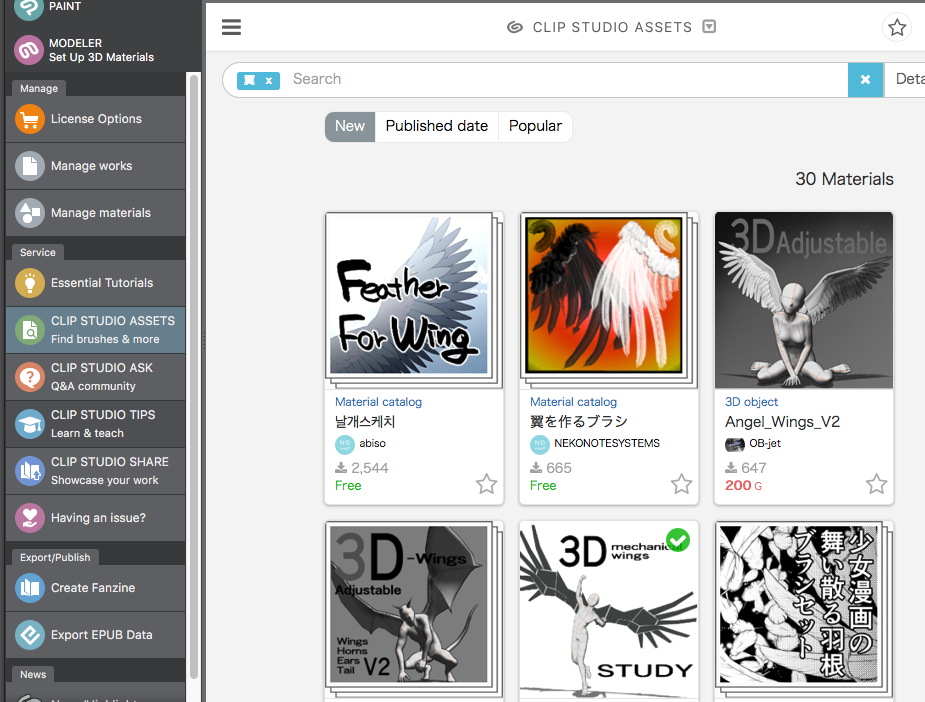The height and width of the screenshot is (702, 925).
Task: Click the 3D object category link
Action: 751,402
